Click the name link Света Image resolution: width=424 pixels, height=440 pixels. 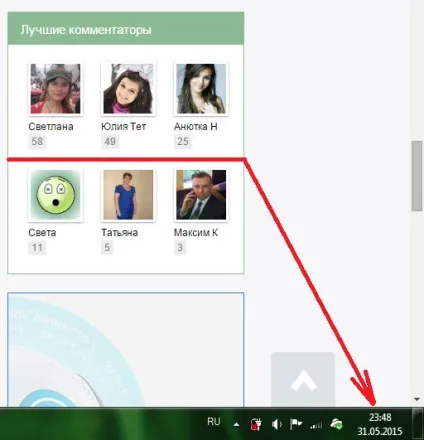42,232
